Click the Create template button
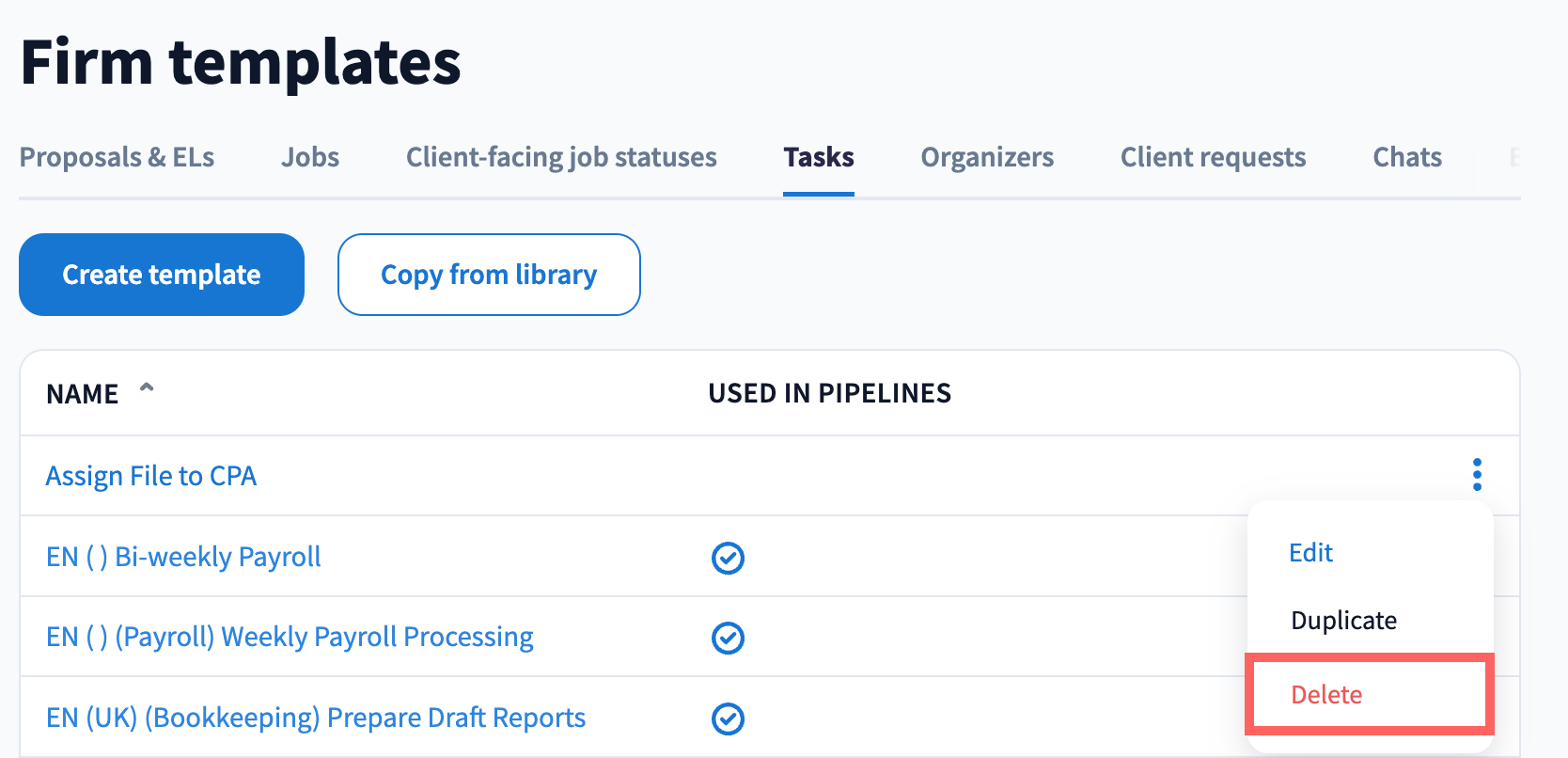The image size is (1568, 758). tap(162, 275)
